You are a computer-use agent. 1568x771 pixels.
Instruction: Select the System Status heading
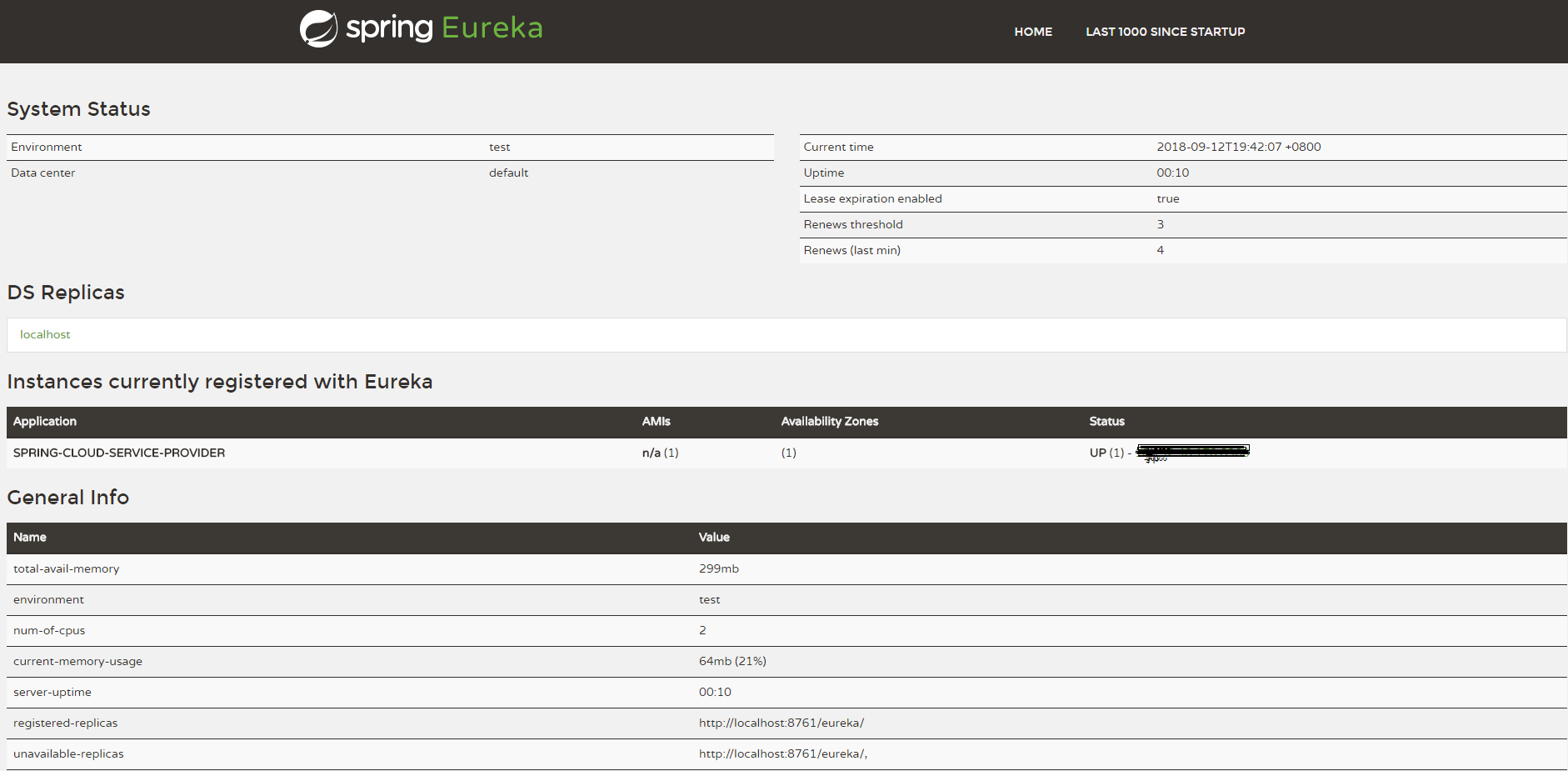(x=78, y=109)
